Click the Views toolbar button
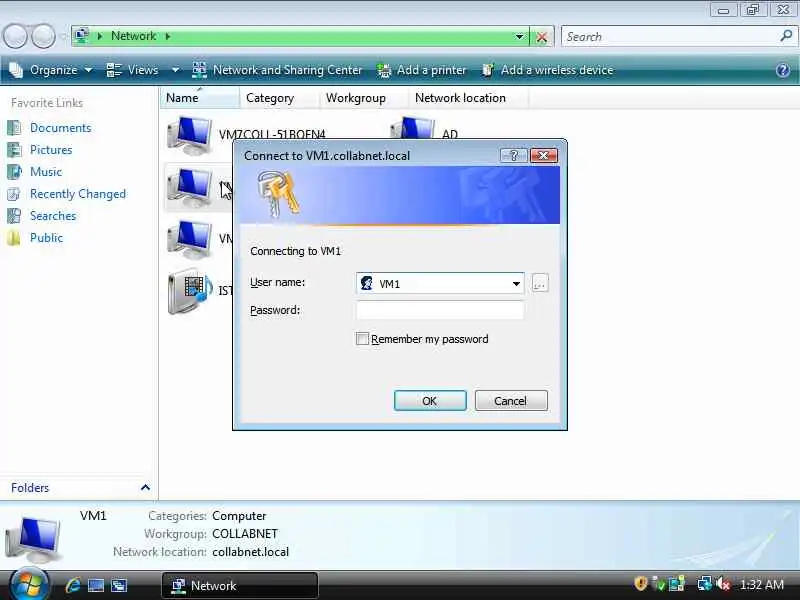This screenshot has width=800, height=600. 133,70
